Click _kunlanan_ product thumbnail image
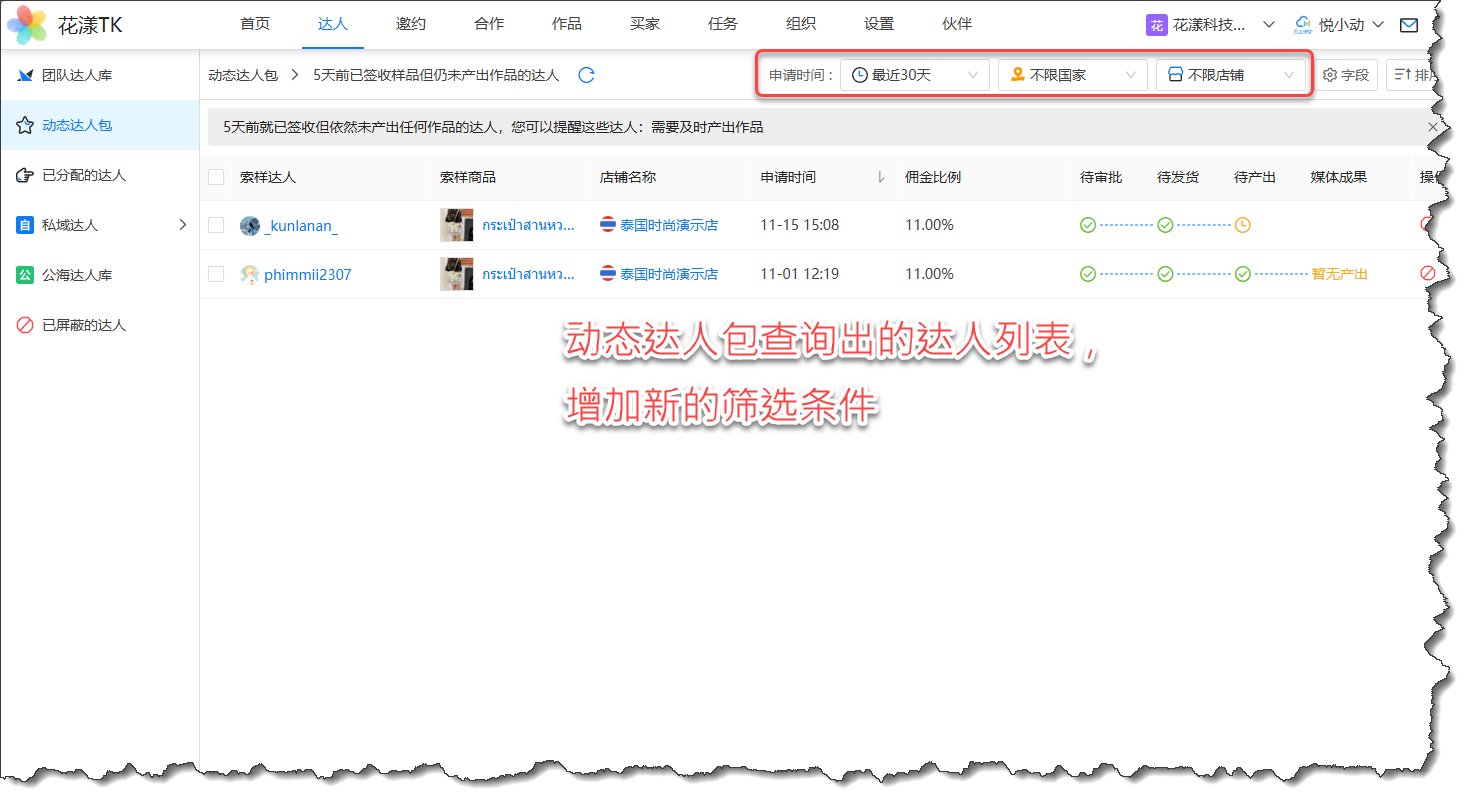The height and width of the screenshot is (804, 1473). pyautogui.click(x=456, y=225)
